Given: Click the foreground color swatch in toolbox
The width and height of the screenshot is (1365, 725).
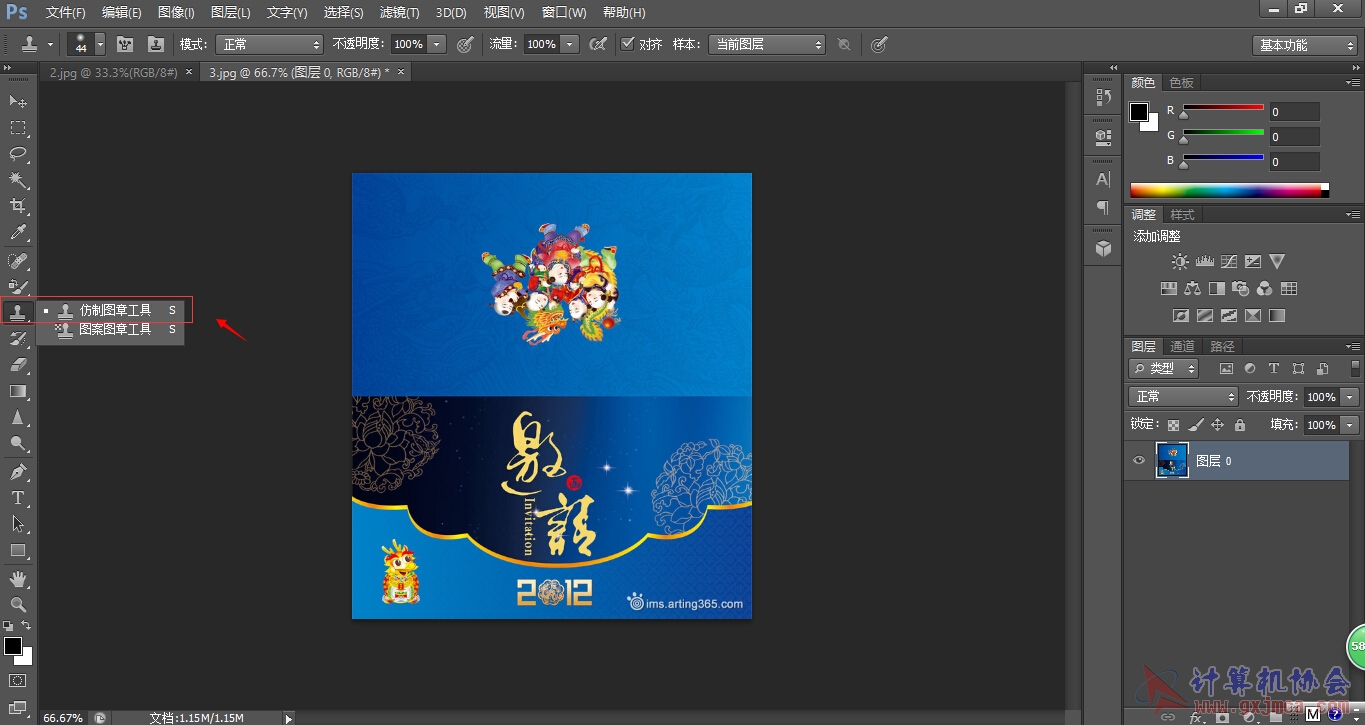Looking at the screenshot, I should [x=13, y=646].
